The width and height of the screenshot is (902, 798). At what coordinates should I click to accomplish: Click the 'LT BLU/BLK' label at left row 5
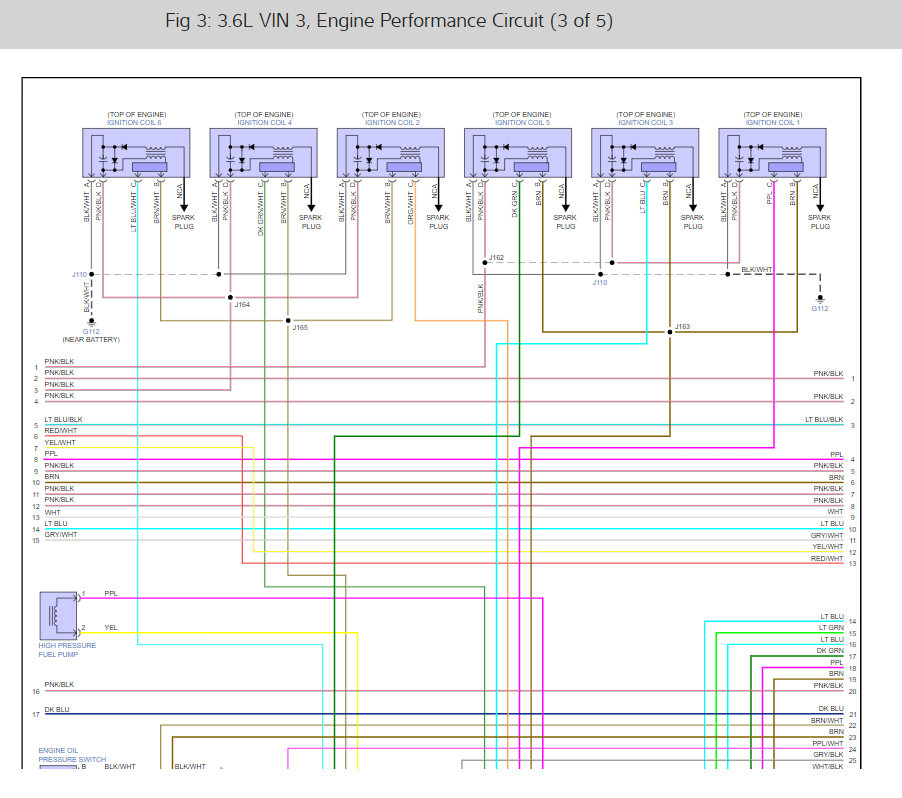click(x=63, y=419)
